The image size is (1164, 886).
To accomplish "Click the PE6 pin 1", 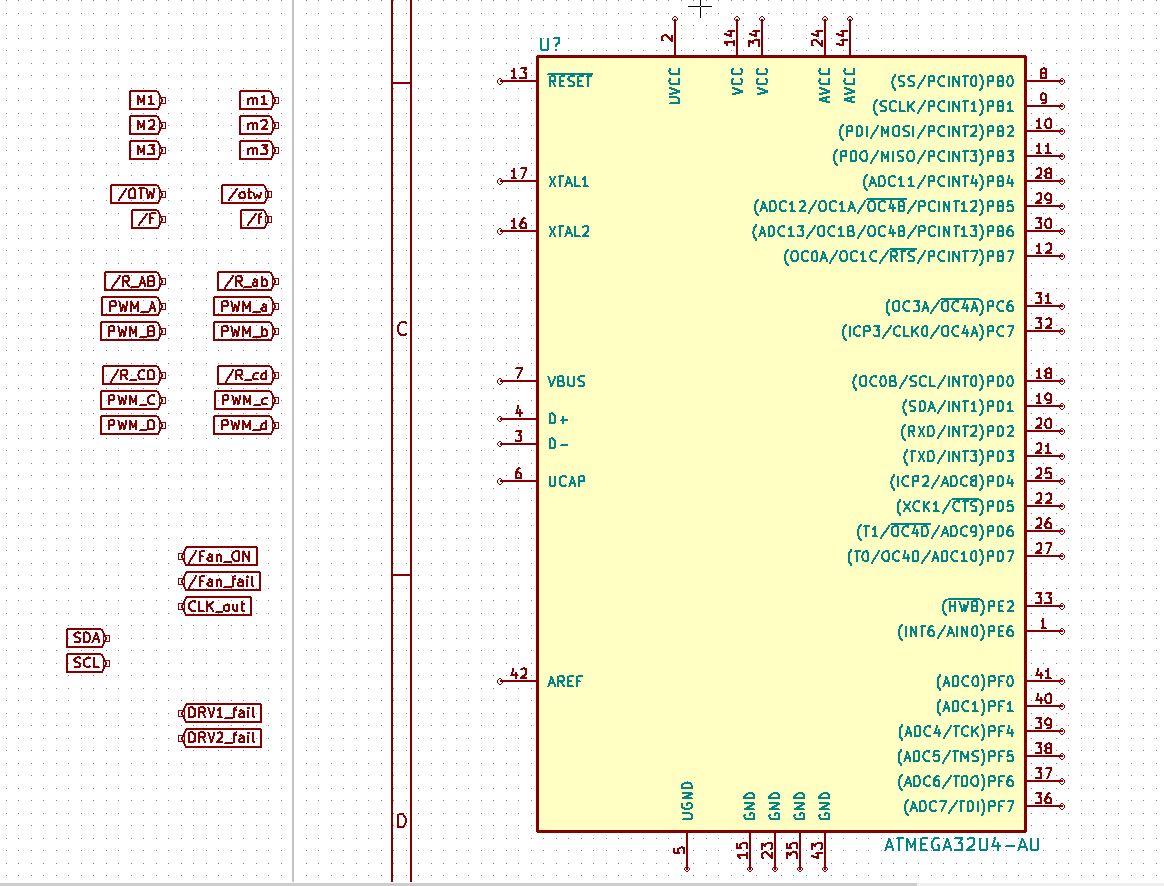I will [x=1045, y=631].
